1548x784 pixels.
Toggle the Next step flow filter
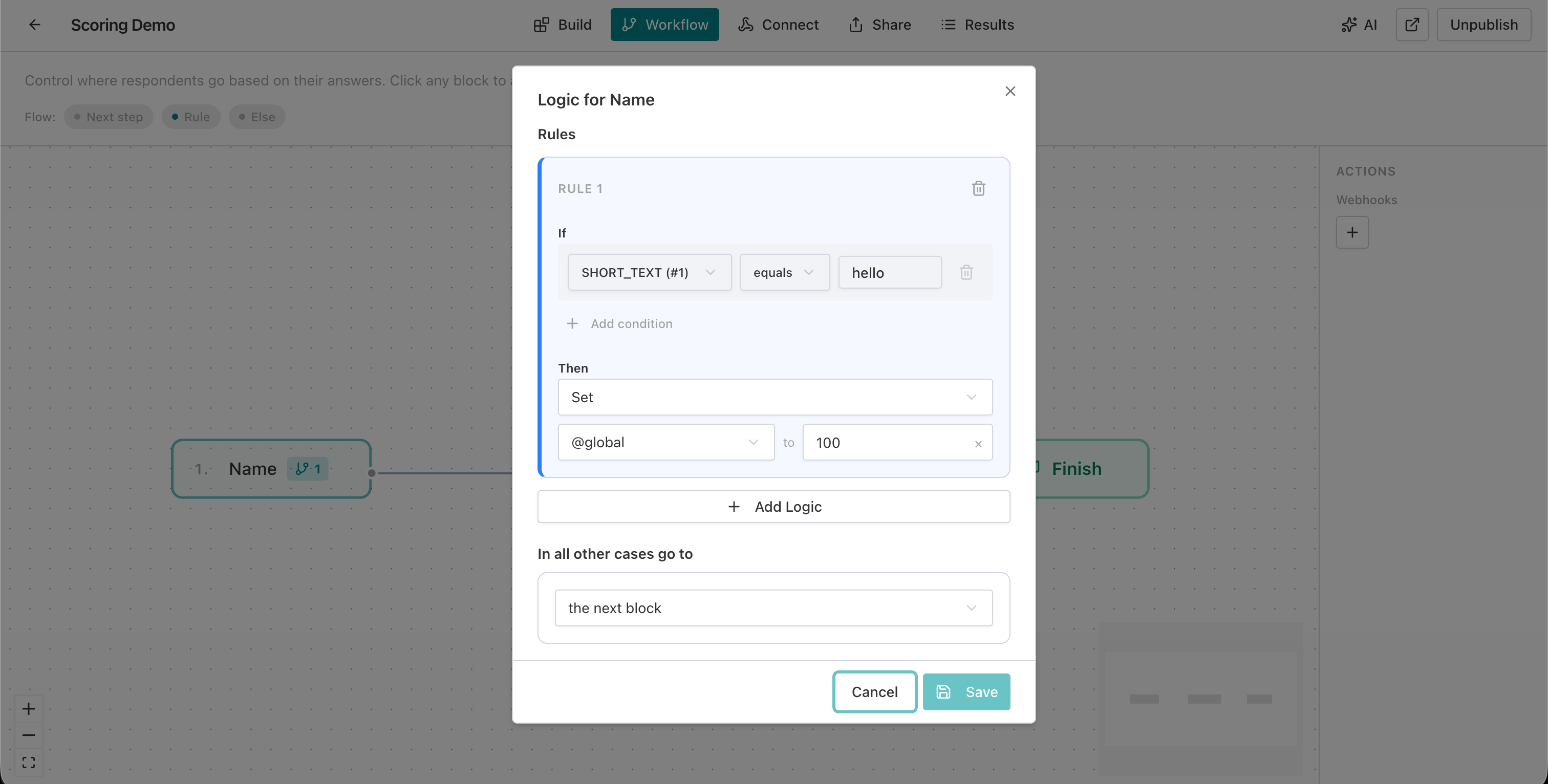108,117
